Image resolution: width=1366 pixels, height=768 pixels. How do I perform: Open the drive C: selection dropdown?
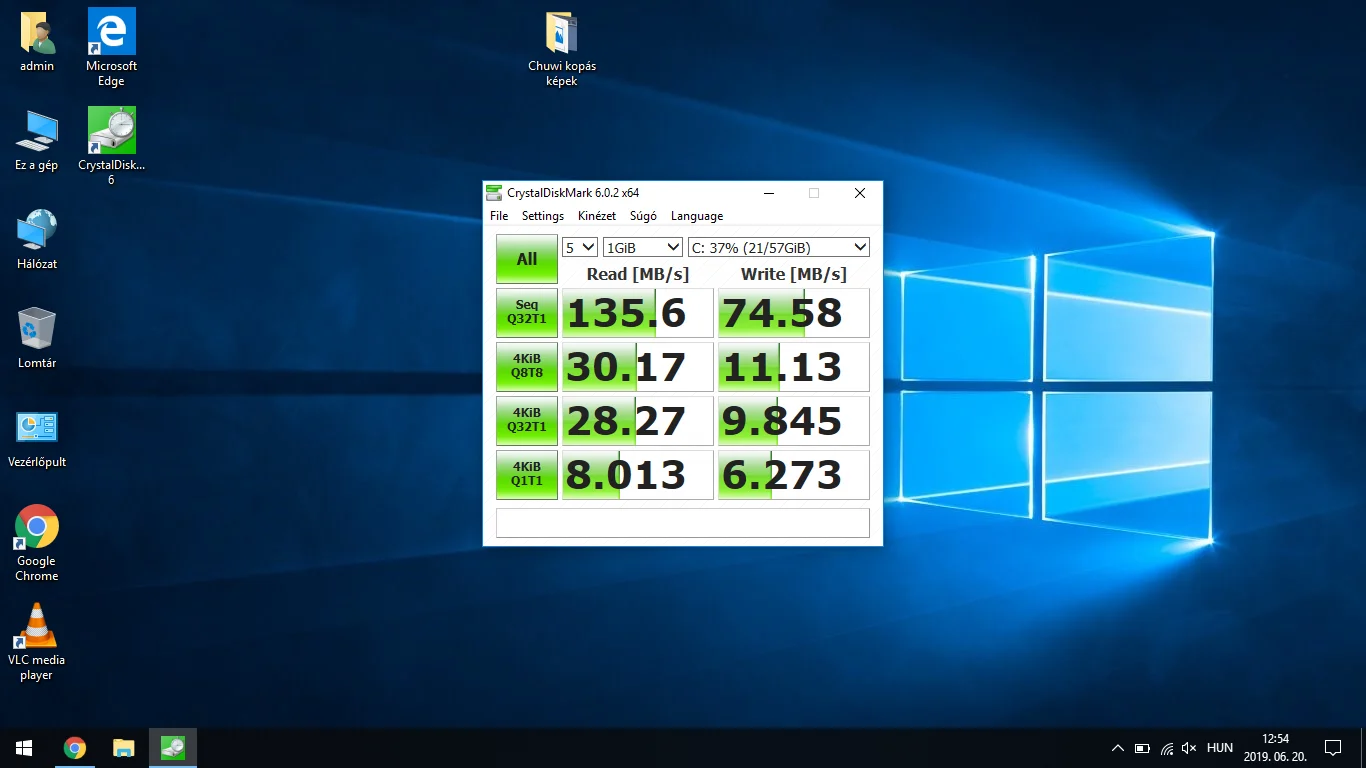click(778, 247)
